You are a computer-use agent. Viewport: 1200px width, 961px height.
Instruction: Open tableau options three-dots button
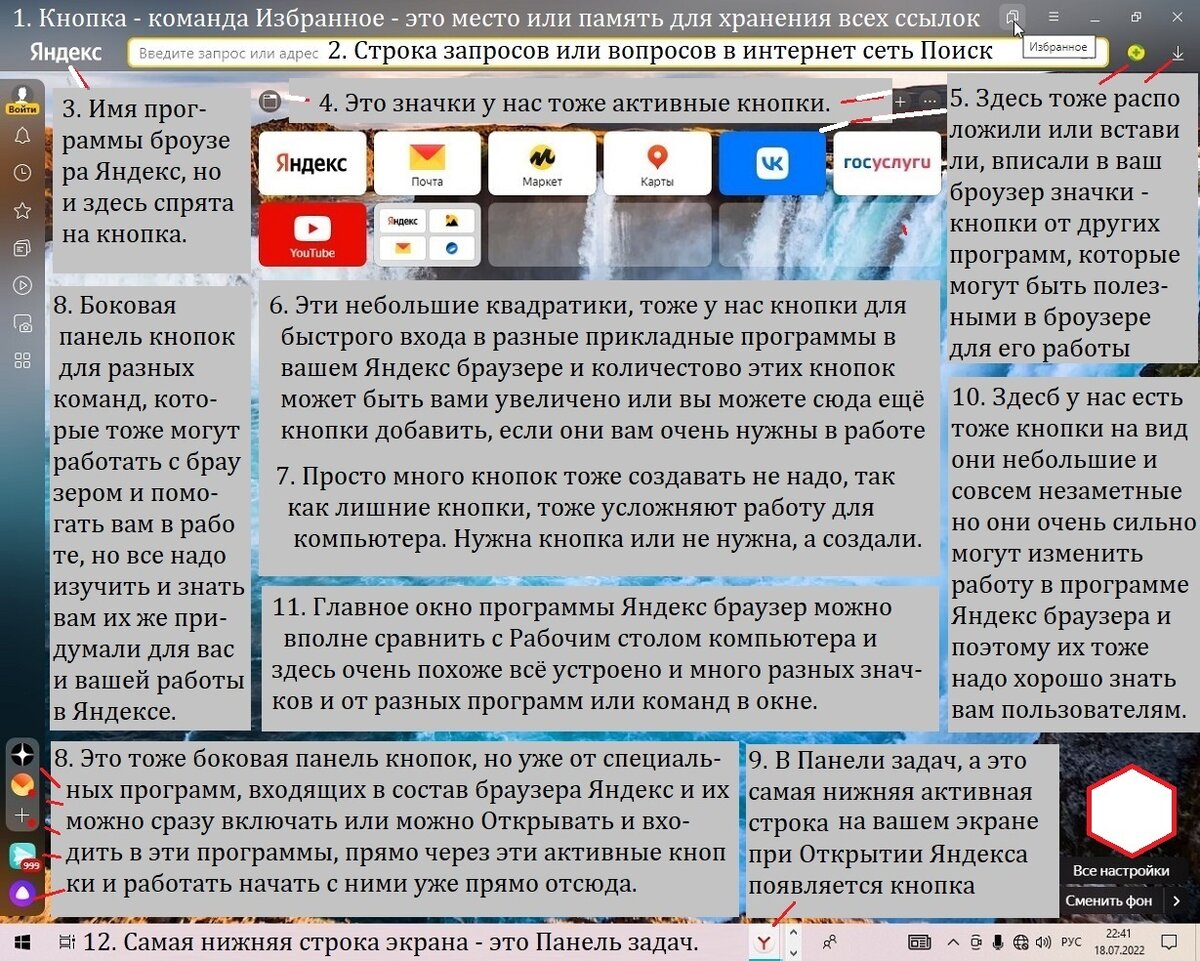point(930,102)
